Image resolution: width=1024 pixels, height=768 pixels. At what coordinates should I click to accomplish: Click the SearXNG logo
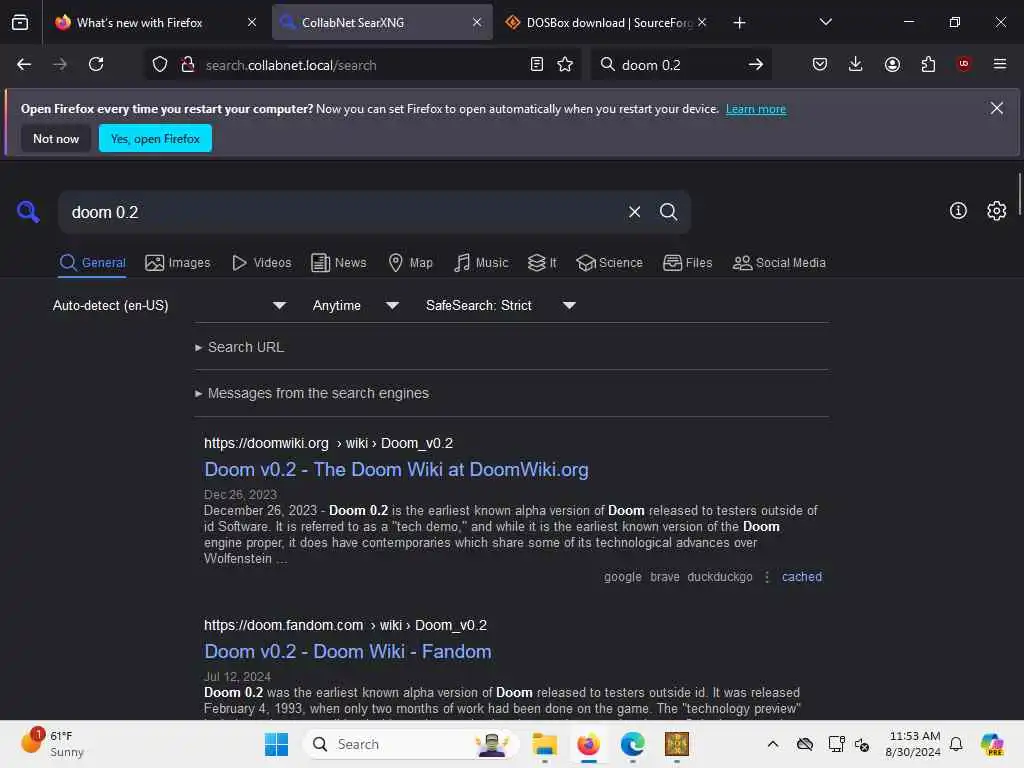tap(28, 212)
